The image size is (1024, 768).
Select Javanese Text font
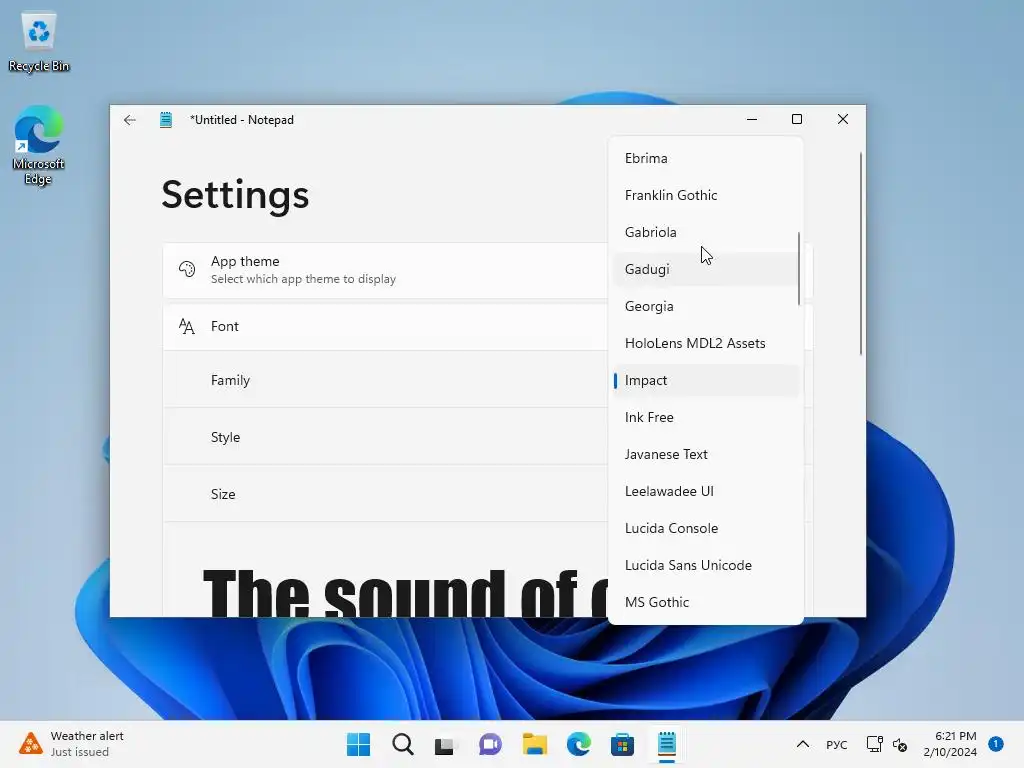pyautogui.click(x=706, y=454)
